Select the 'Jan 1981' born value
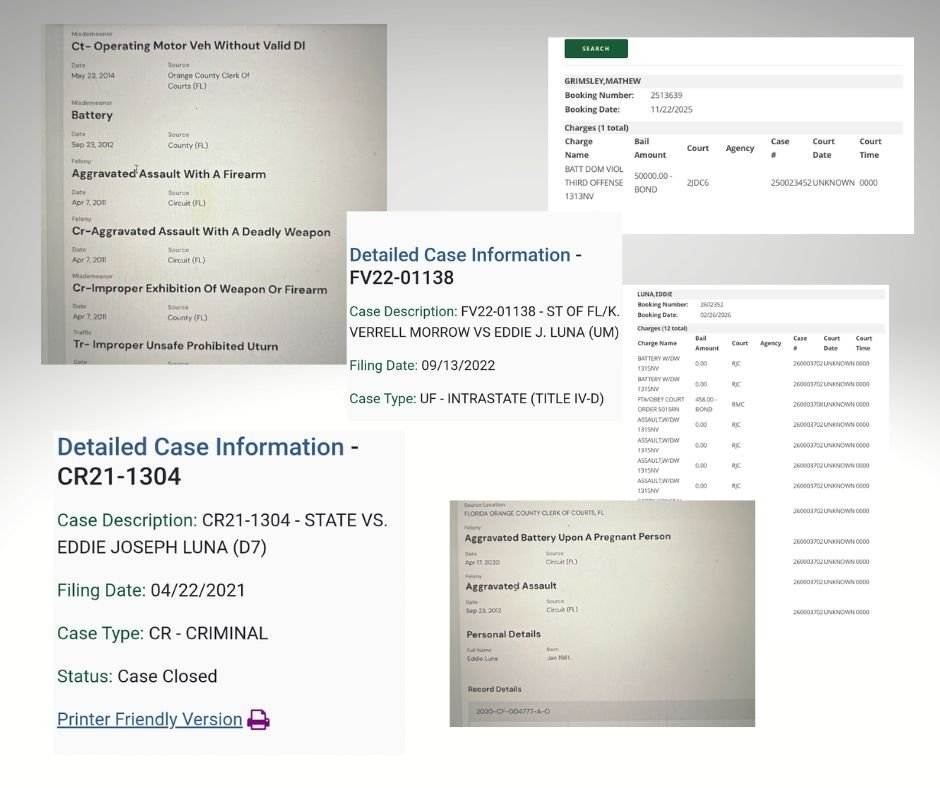Screen dimensions: 940x788 tap(558, 658)
